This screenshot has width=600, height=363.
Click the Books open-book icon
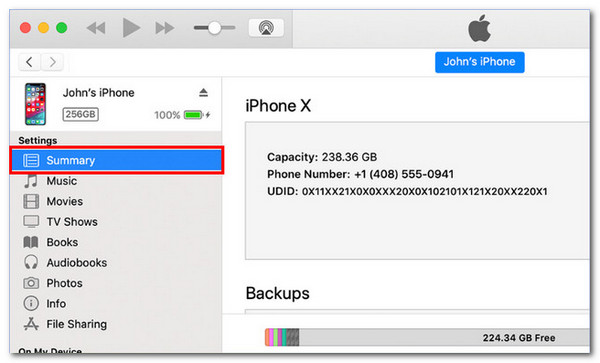(x=31, y=242)
